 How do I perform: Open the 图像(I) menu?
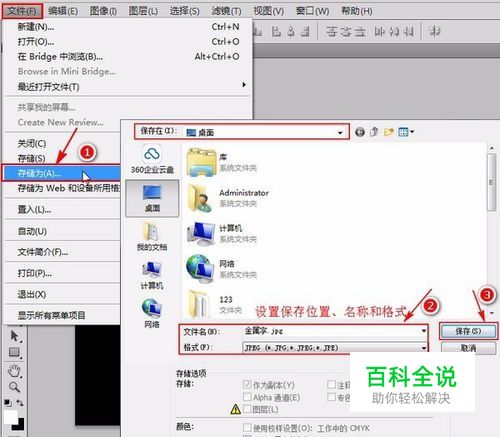(103, 11)
